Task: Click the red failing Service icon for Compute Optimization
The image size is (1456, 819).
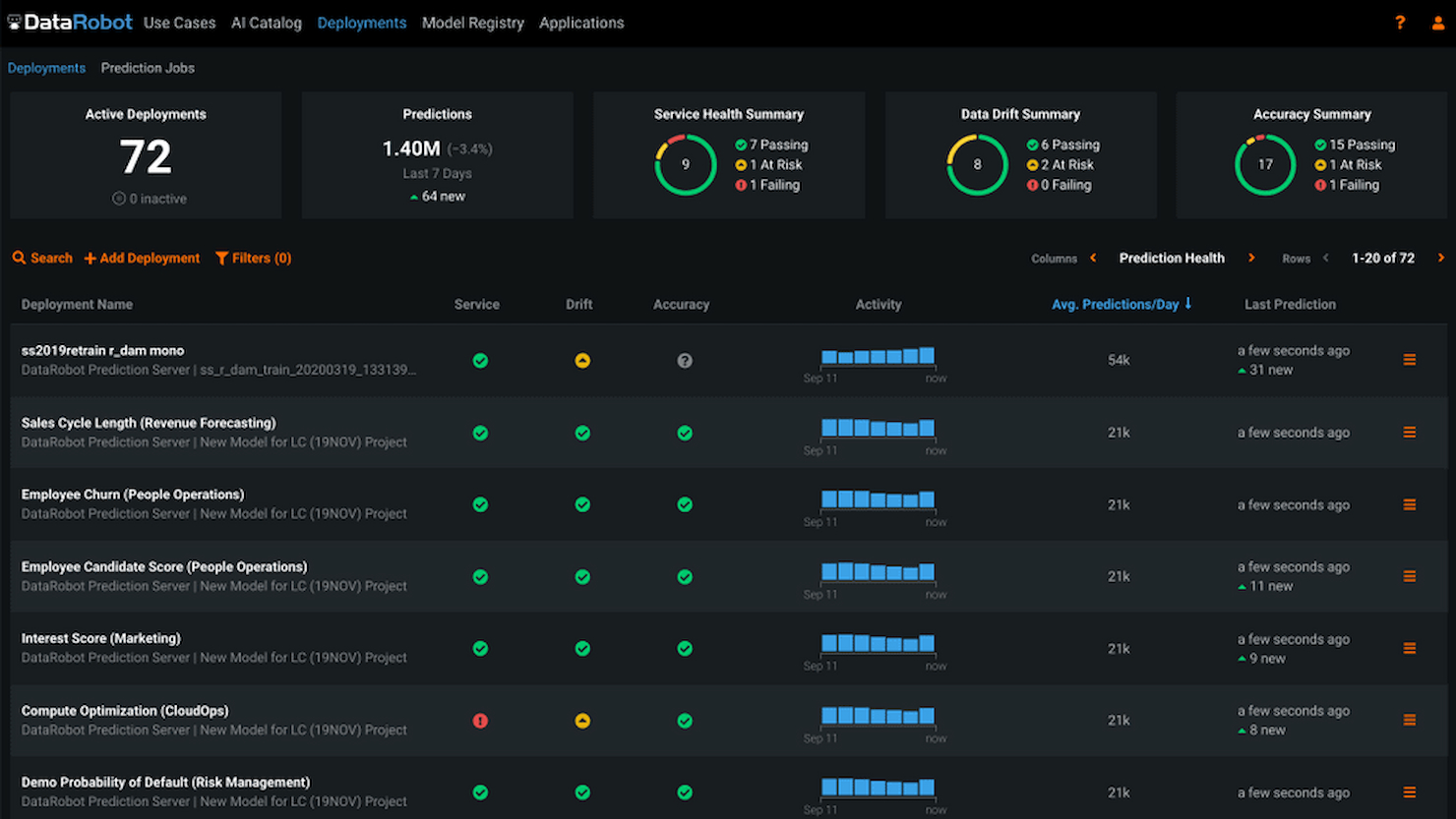Action: coord(480,721)
